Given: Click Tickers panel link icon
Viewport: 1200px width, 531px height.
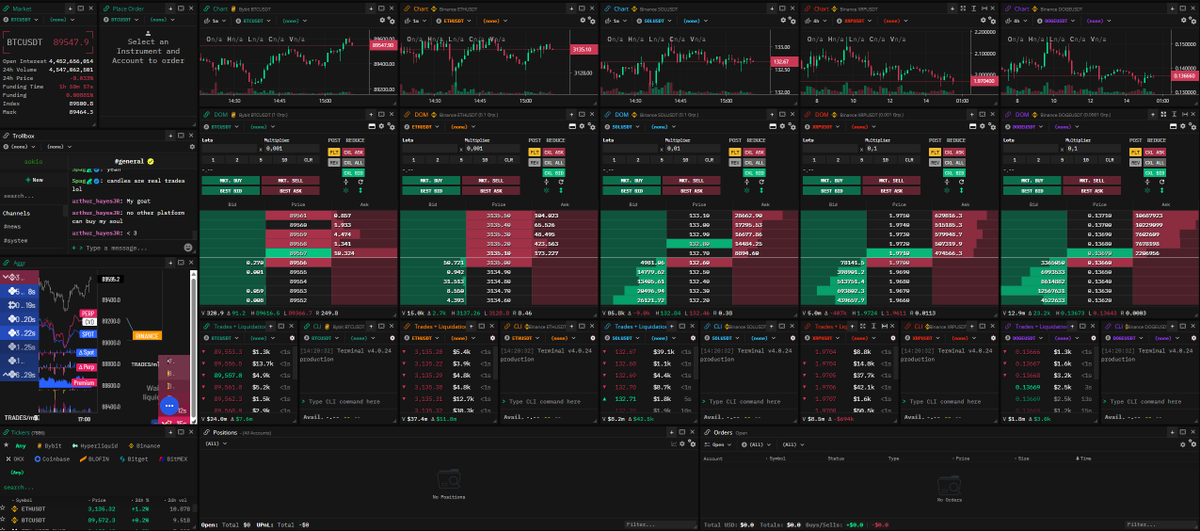Looking at the screenshot, I should pyautogui.click(x=6, y=432).
